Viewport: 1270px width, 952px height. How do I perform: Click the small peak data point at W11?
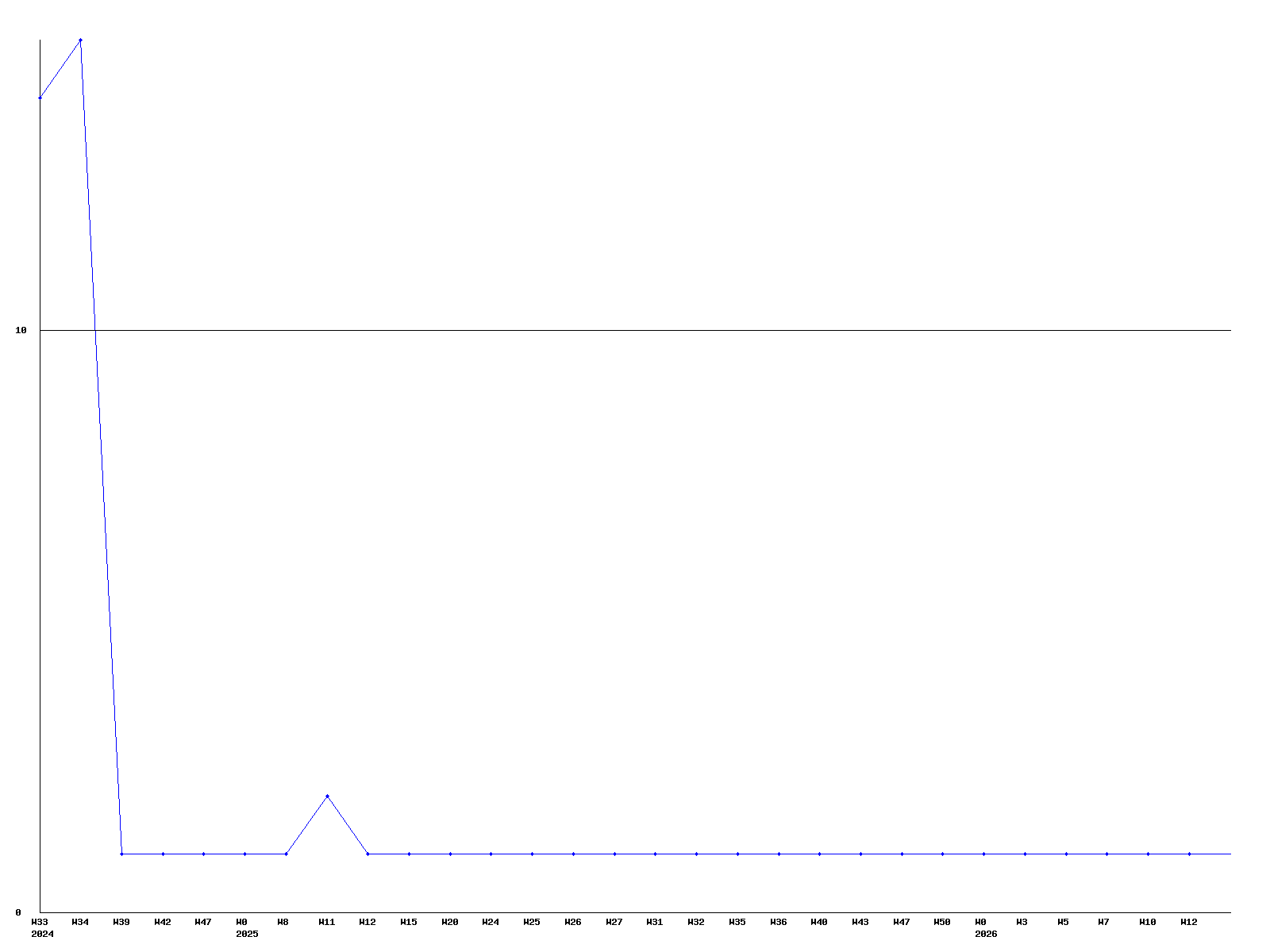327,796
